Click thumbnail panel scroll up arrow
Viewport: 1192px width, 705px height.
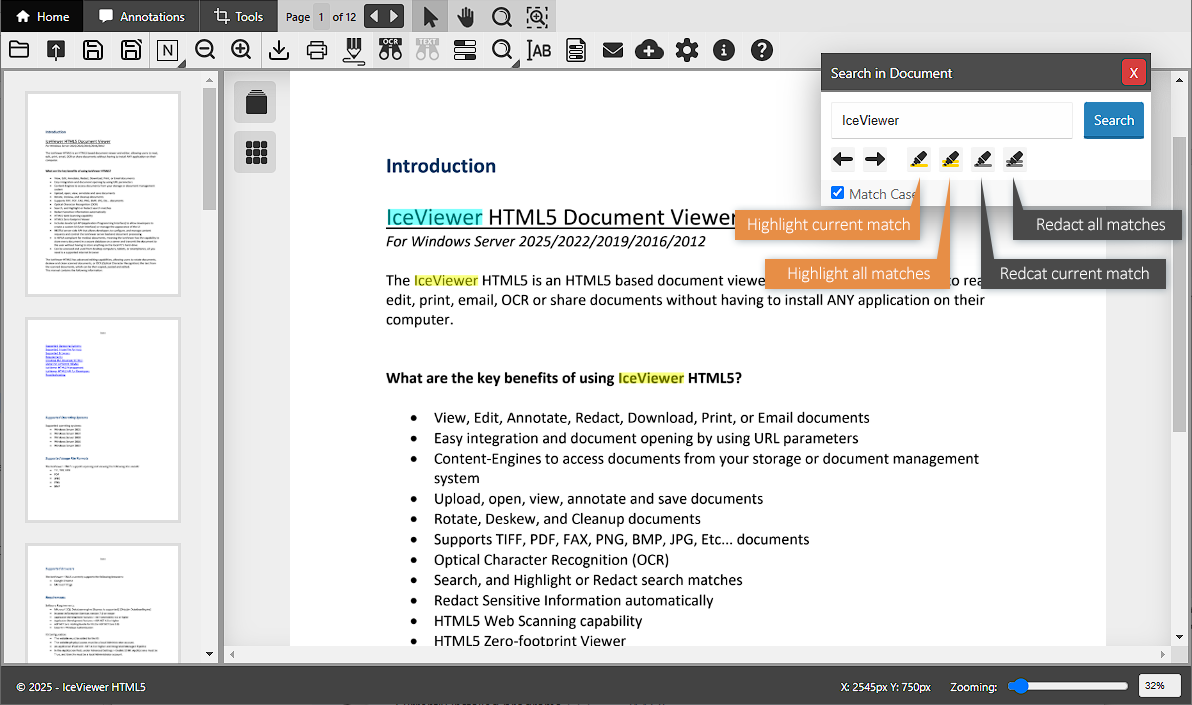click(210, 79)
